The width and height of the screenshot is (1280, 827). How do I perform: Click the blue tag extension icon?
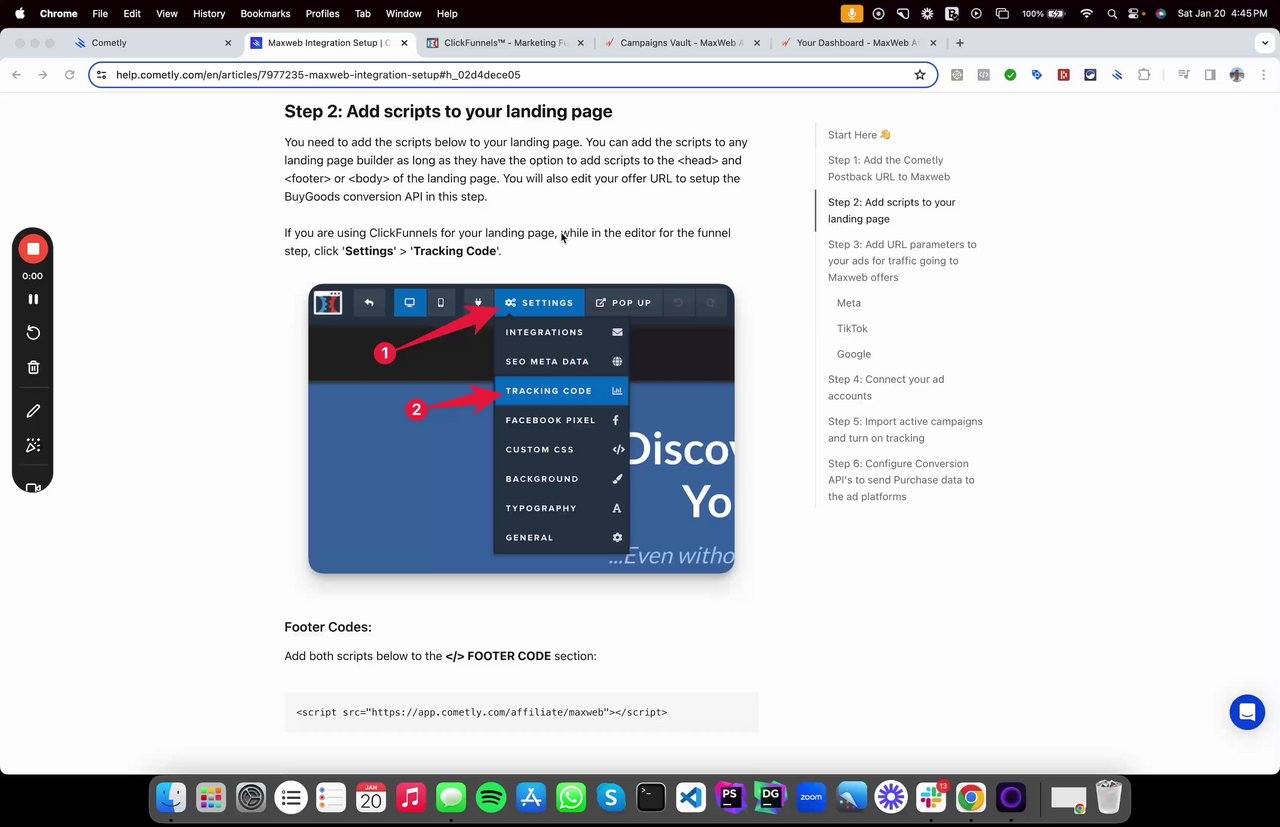(1037, 75)
